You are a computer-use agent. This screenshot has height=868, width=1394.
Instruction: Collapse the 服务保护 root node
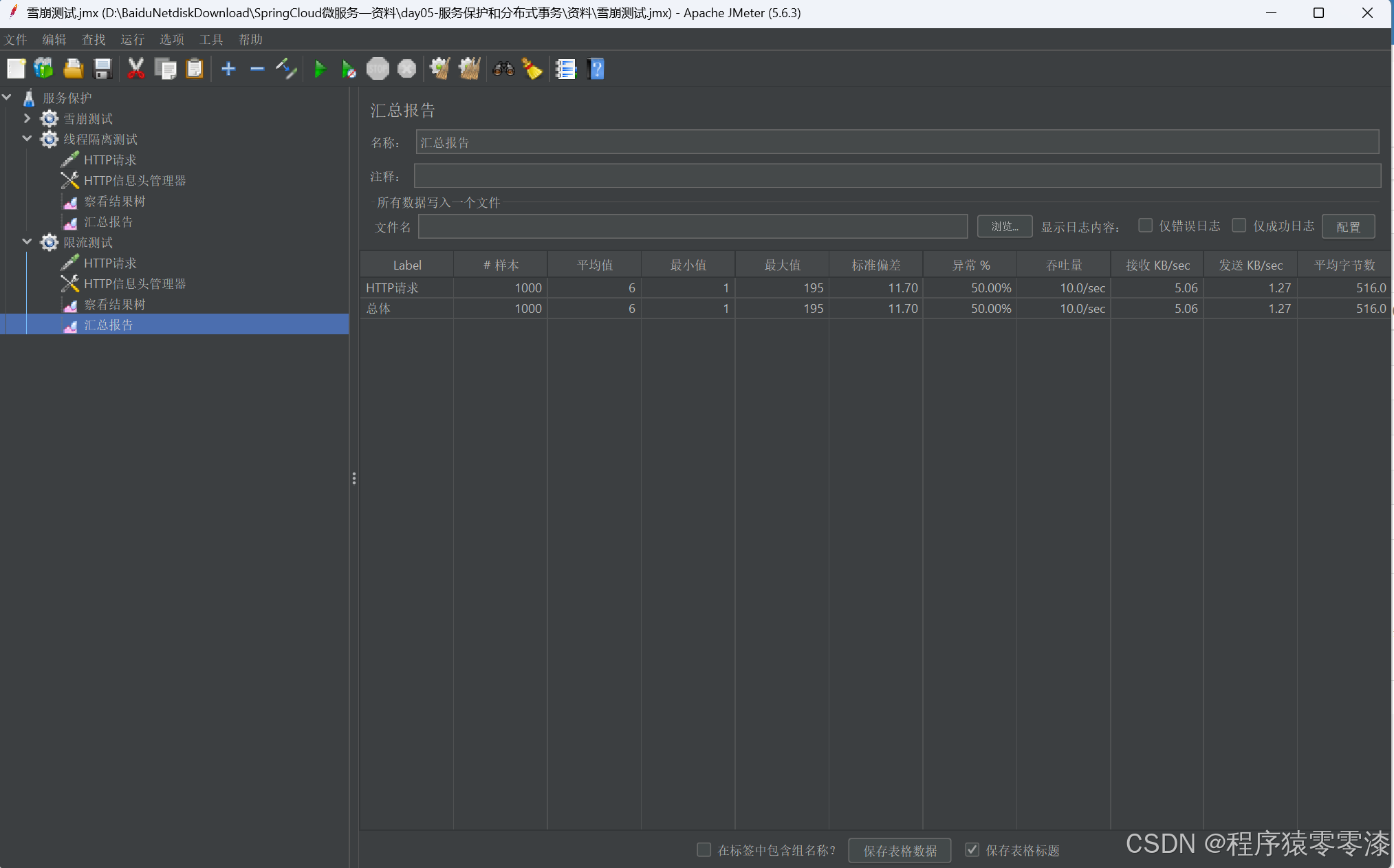(x=8, y=98)
